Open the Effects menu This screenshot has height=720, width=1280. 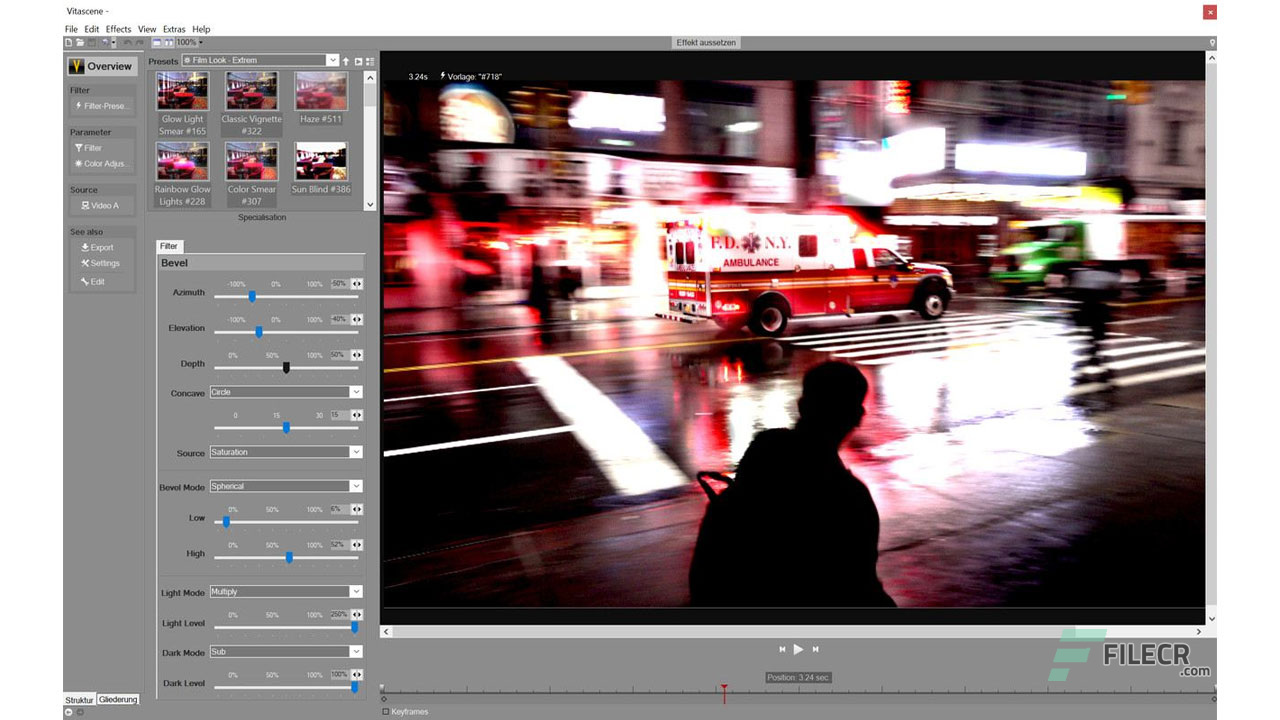tap(118, 29)
